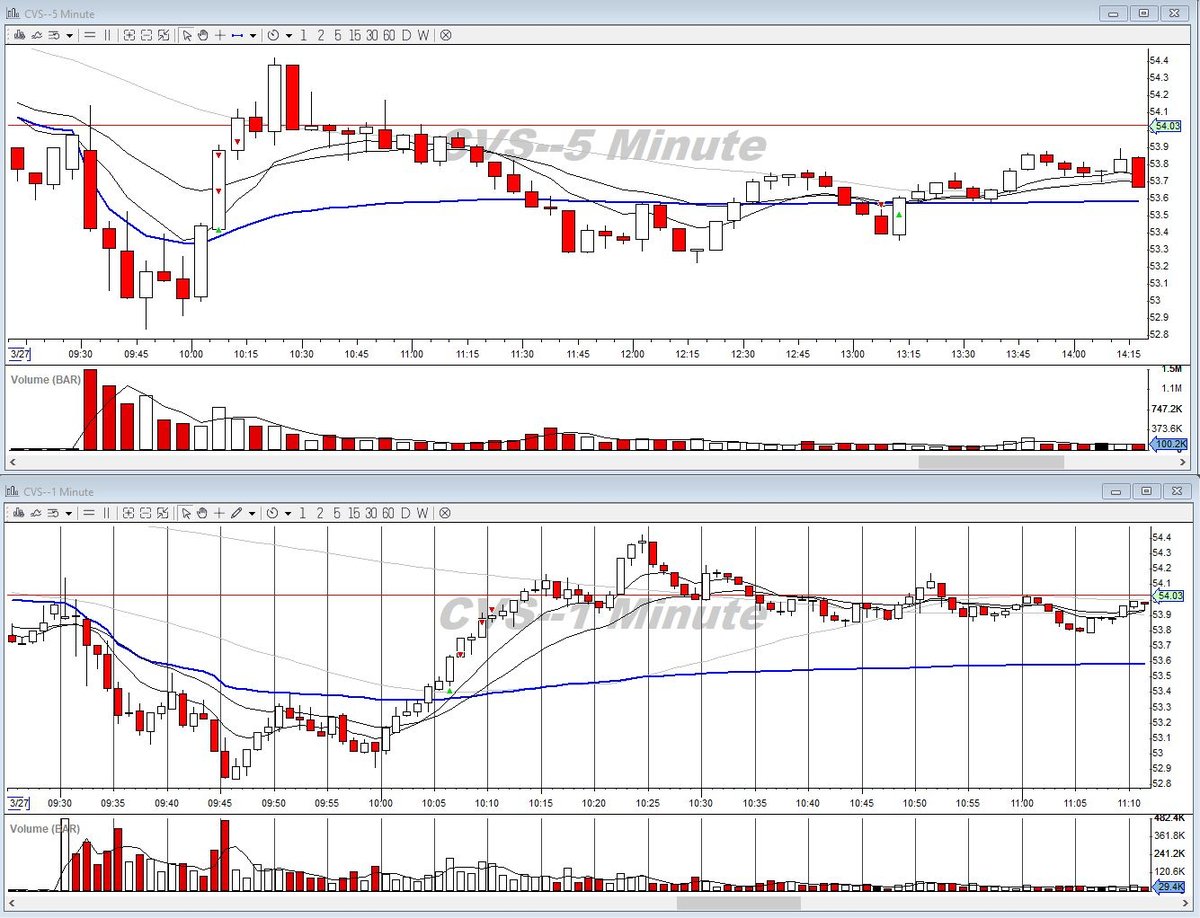The height and width of the screenshot is (918, 1200).
Task: Click zoom out icon in 5 Minute window
Action: 146,35
